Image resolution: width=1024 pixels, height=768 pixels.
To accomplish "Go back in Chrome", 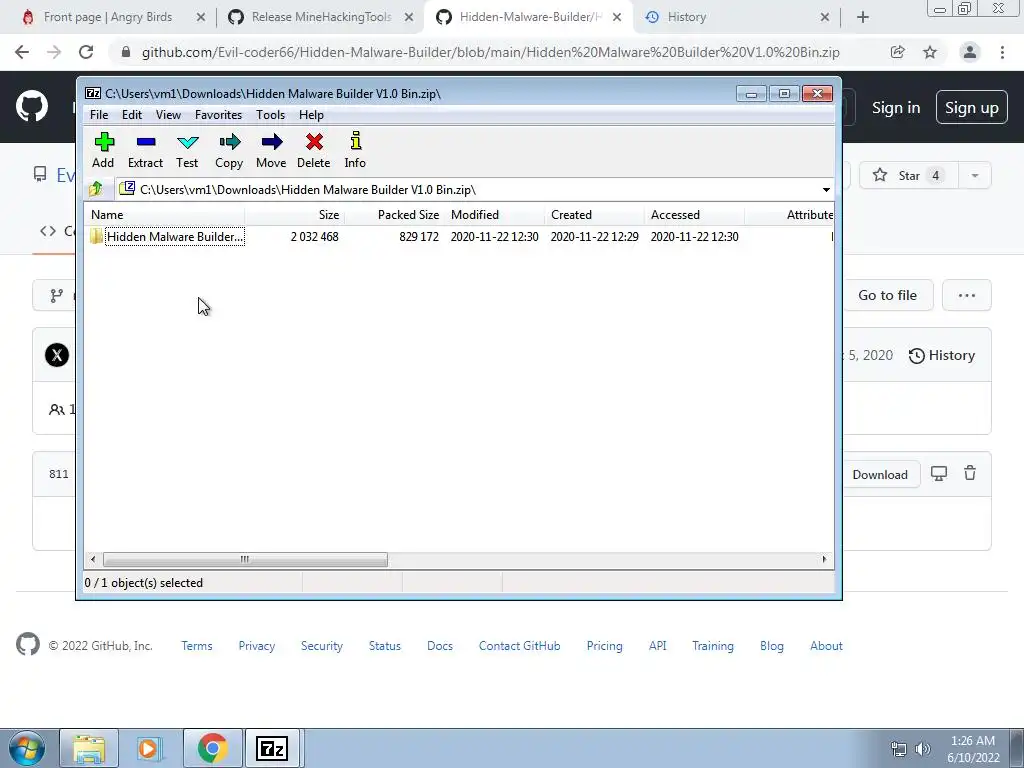I will pyautogui.click(x=22, y=52).
